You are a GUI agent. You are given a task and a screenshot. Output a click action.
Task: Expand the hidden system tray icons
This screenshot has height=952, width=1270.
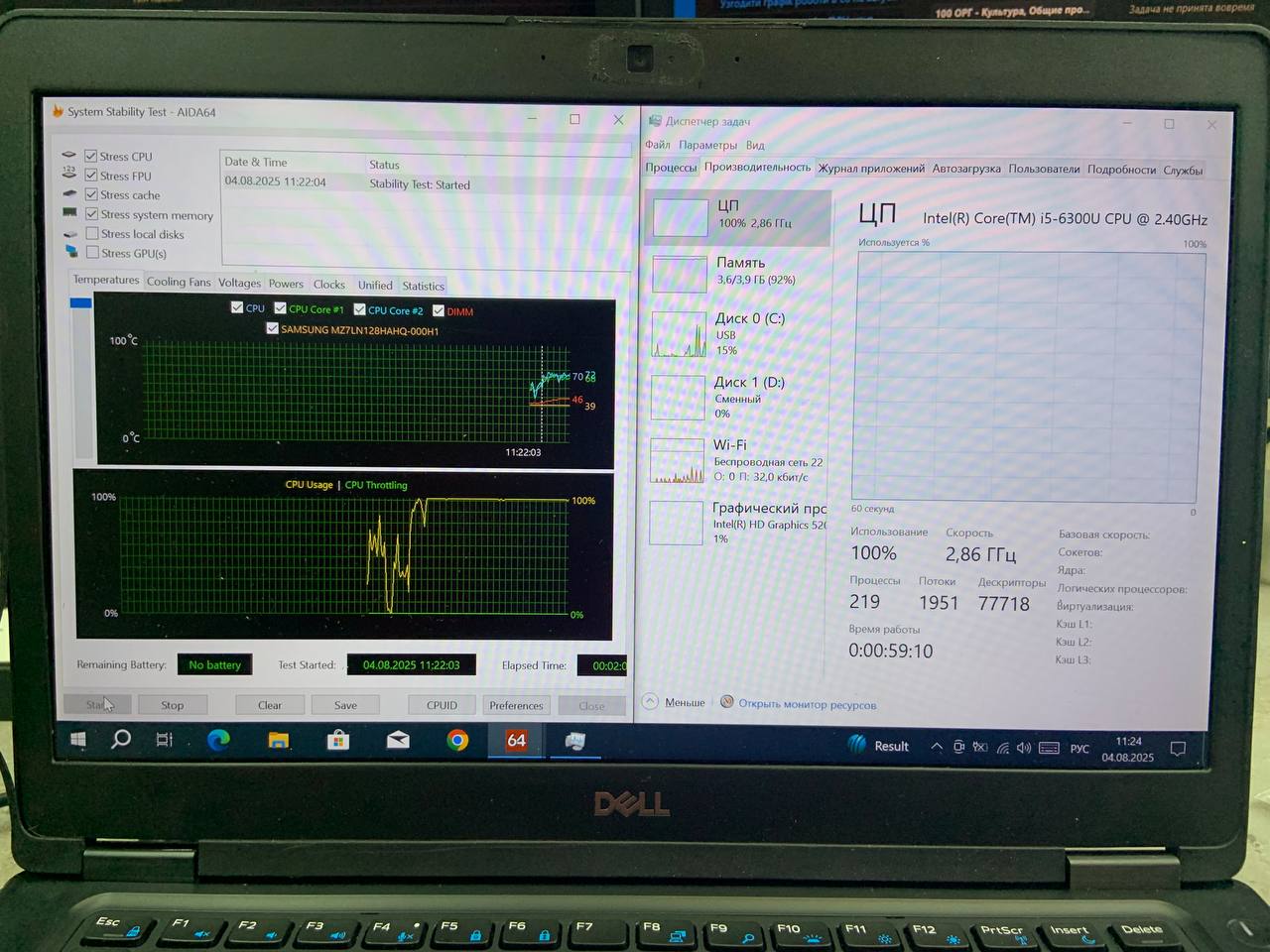click(936, 747)
